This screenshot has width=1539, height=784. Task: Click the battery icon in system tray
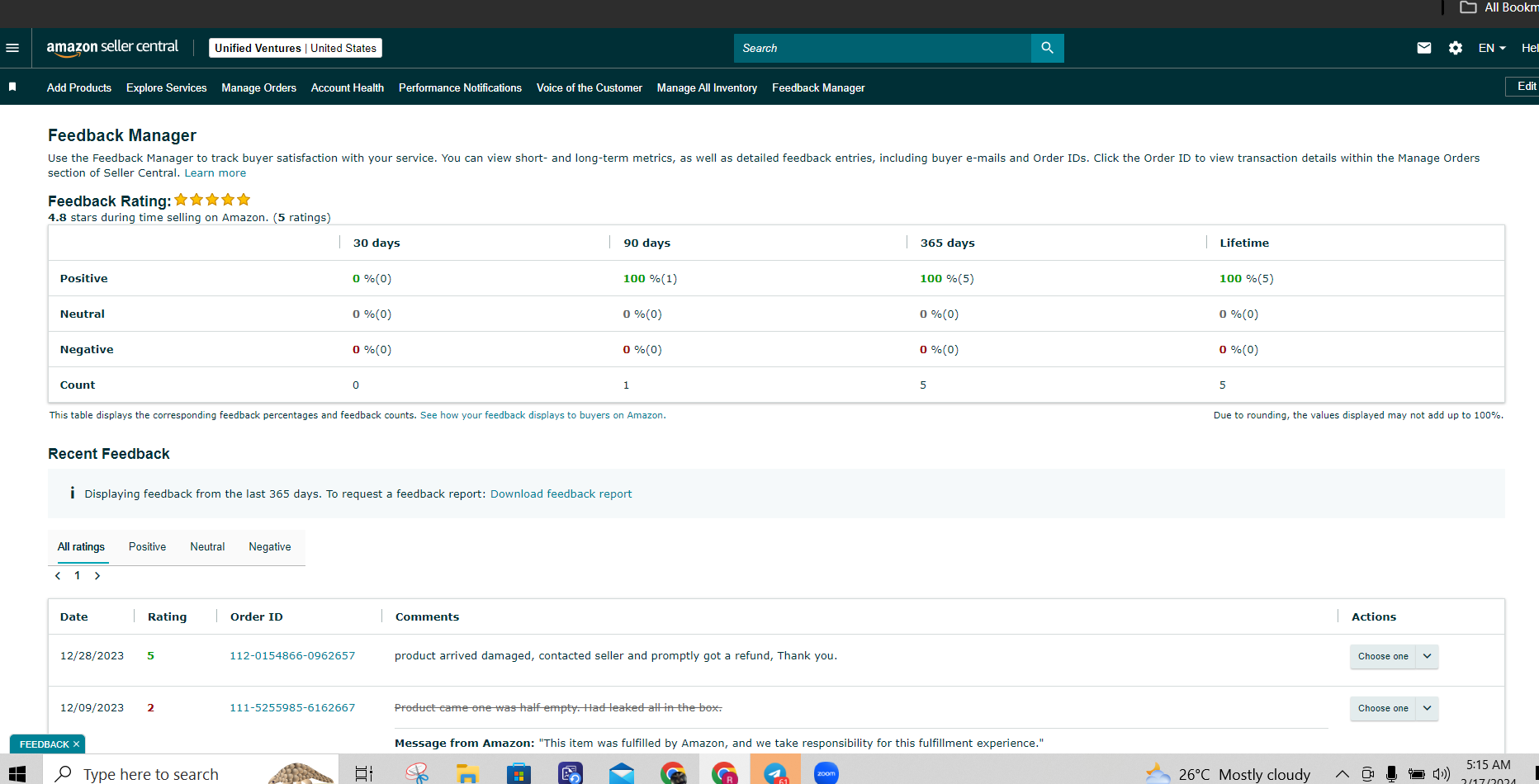(1416, 774)
